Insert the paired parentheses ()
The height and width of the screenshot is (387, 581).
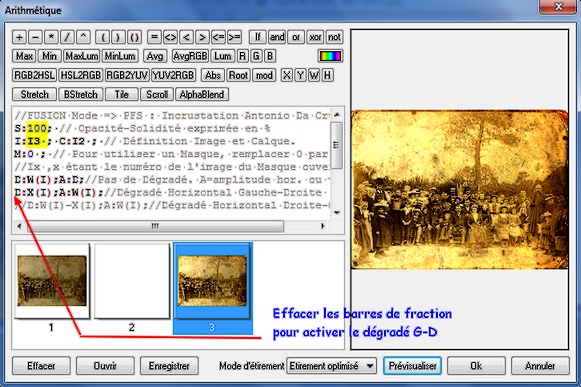click(134, 37)
